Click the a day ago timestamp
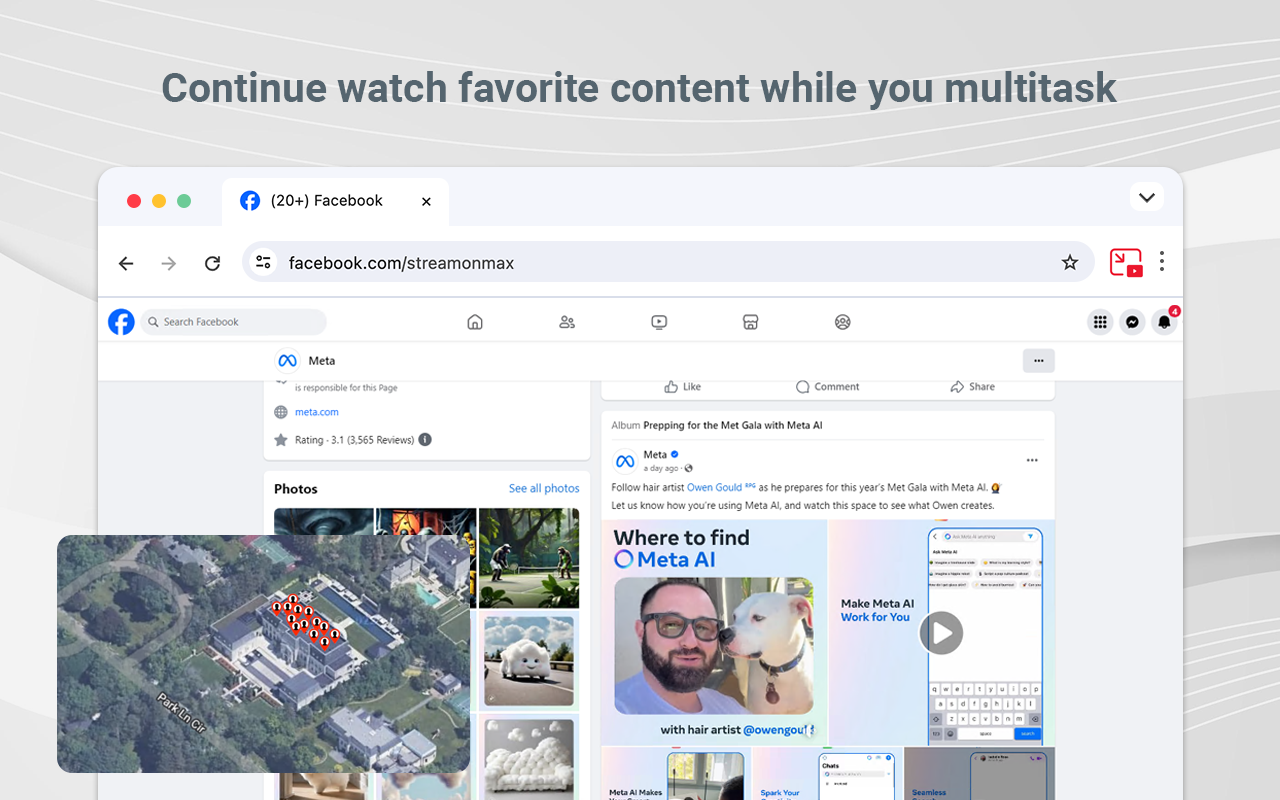Viewport: 1280px width, 800px height. click(661, 468)
